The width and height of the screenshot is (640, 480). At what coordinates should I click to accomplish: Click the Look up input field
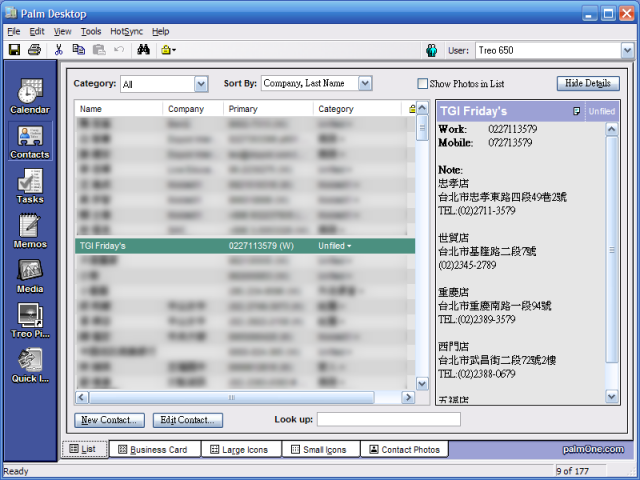pyautogui.click(x=389, y=419)
